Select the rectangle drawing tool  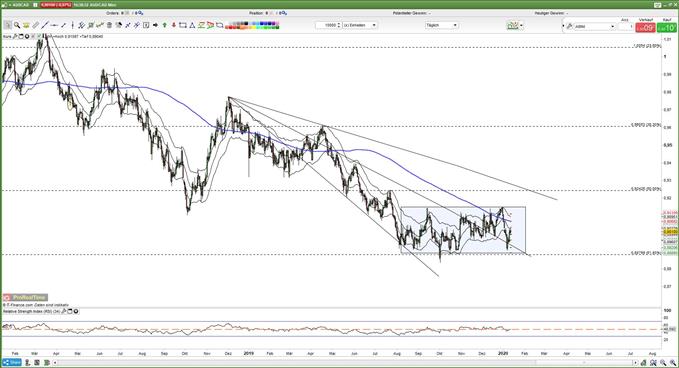click(x=183, y=25)
